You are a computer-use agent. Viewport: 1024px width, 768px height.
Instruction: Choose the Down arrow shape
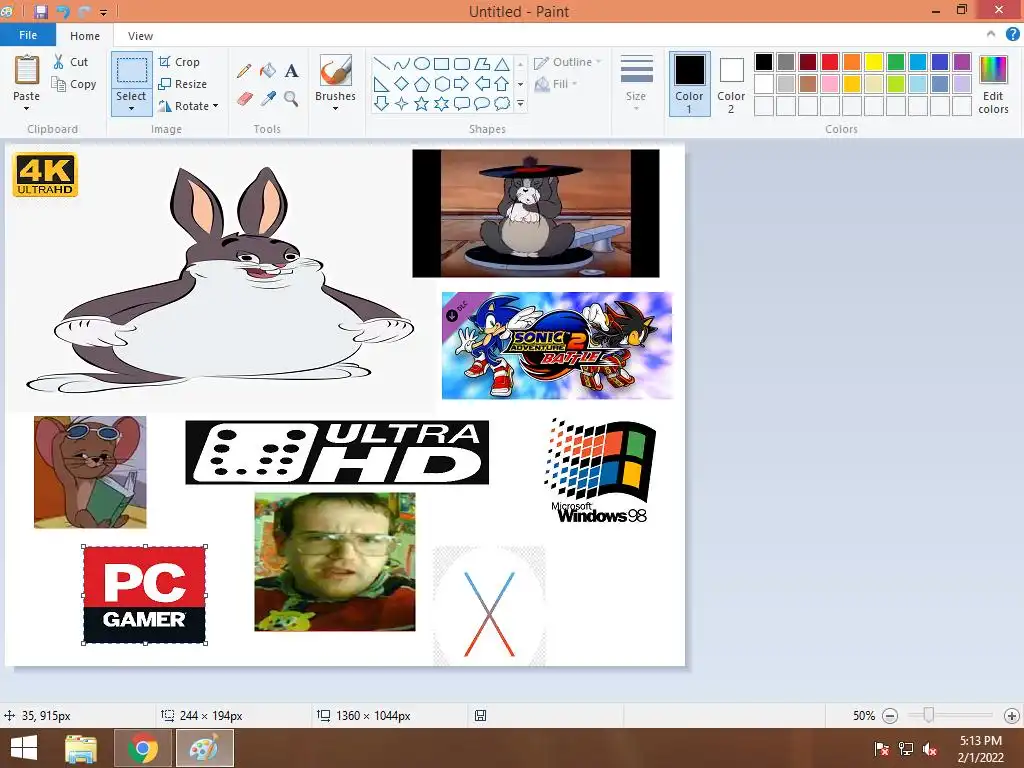pyautogui.click(x=382, y=103)
